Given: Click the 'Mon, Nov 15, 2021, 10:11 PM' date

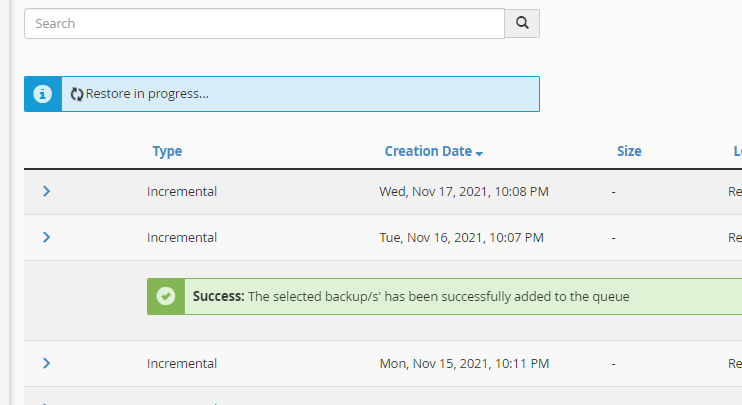Looking at the screenshot, I should (463, 364).
